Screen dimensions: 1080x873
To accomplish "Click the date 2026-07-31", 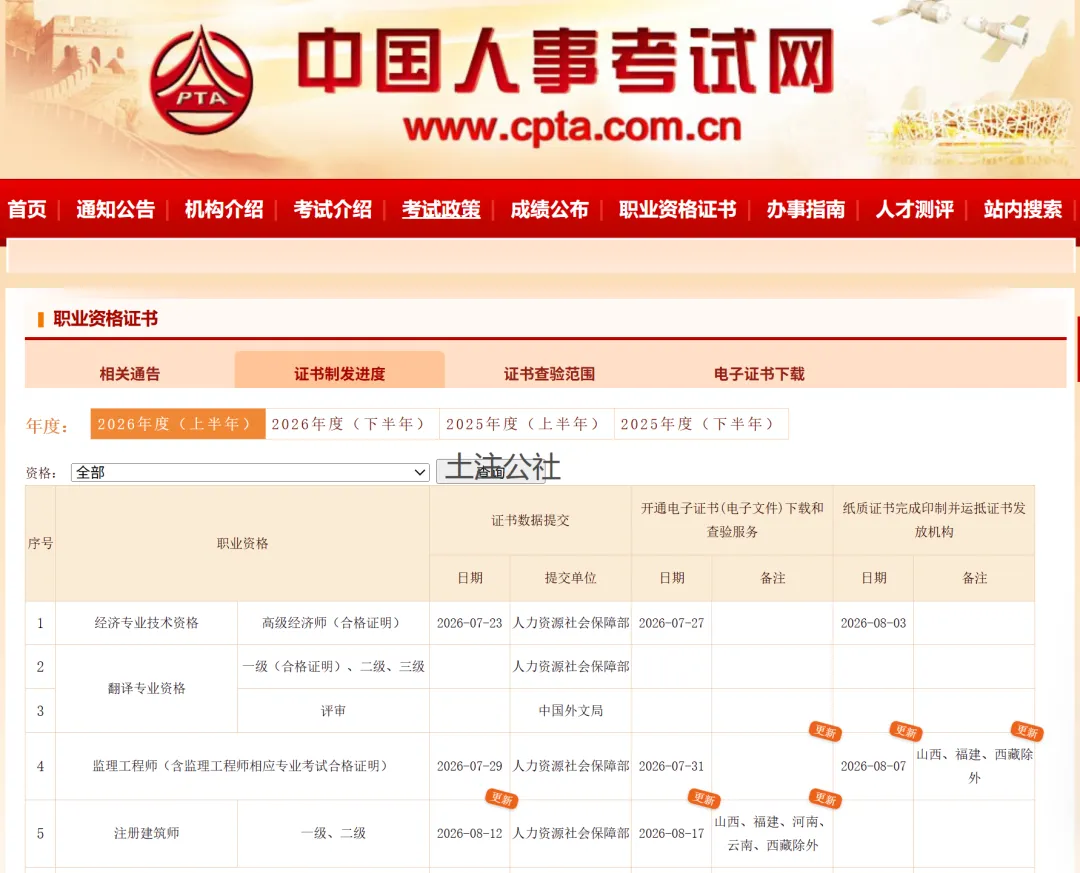I will 672,766.
